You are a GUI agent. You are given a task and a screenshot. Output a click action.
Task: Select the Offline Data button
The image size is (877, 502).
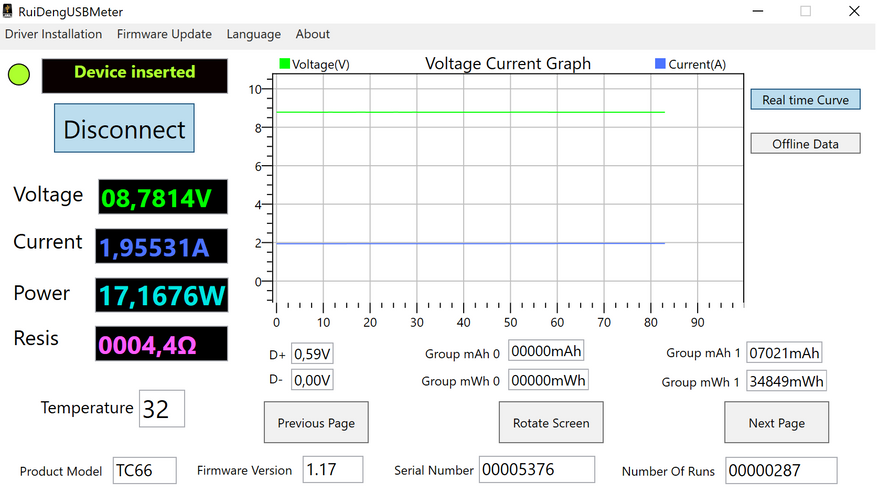[x=805, y=144]
